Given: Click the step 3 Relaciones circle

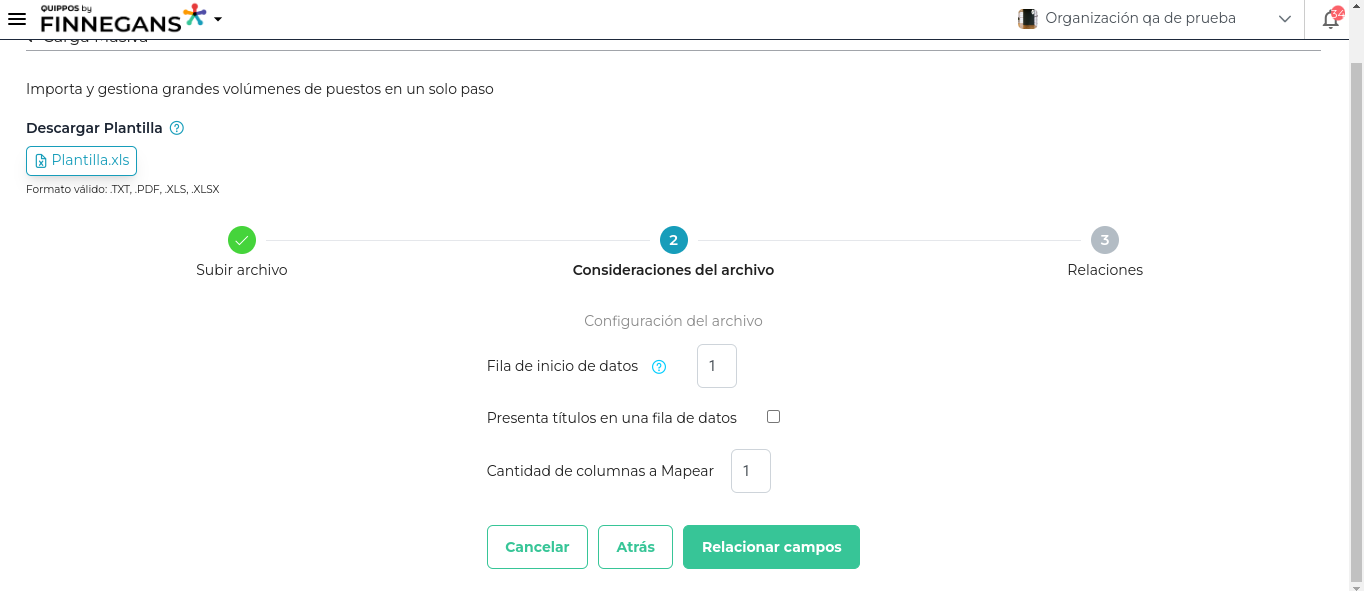Looking at the screenshot, I should (1105, 240).
